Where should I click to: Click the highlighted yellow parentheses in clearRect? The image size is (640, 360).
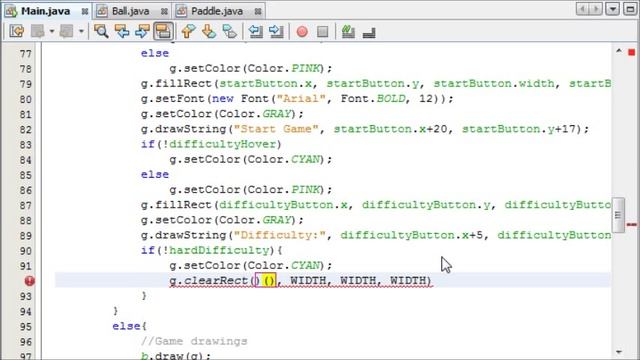(x=269, y=280)
